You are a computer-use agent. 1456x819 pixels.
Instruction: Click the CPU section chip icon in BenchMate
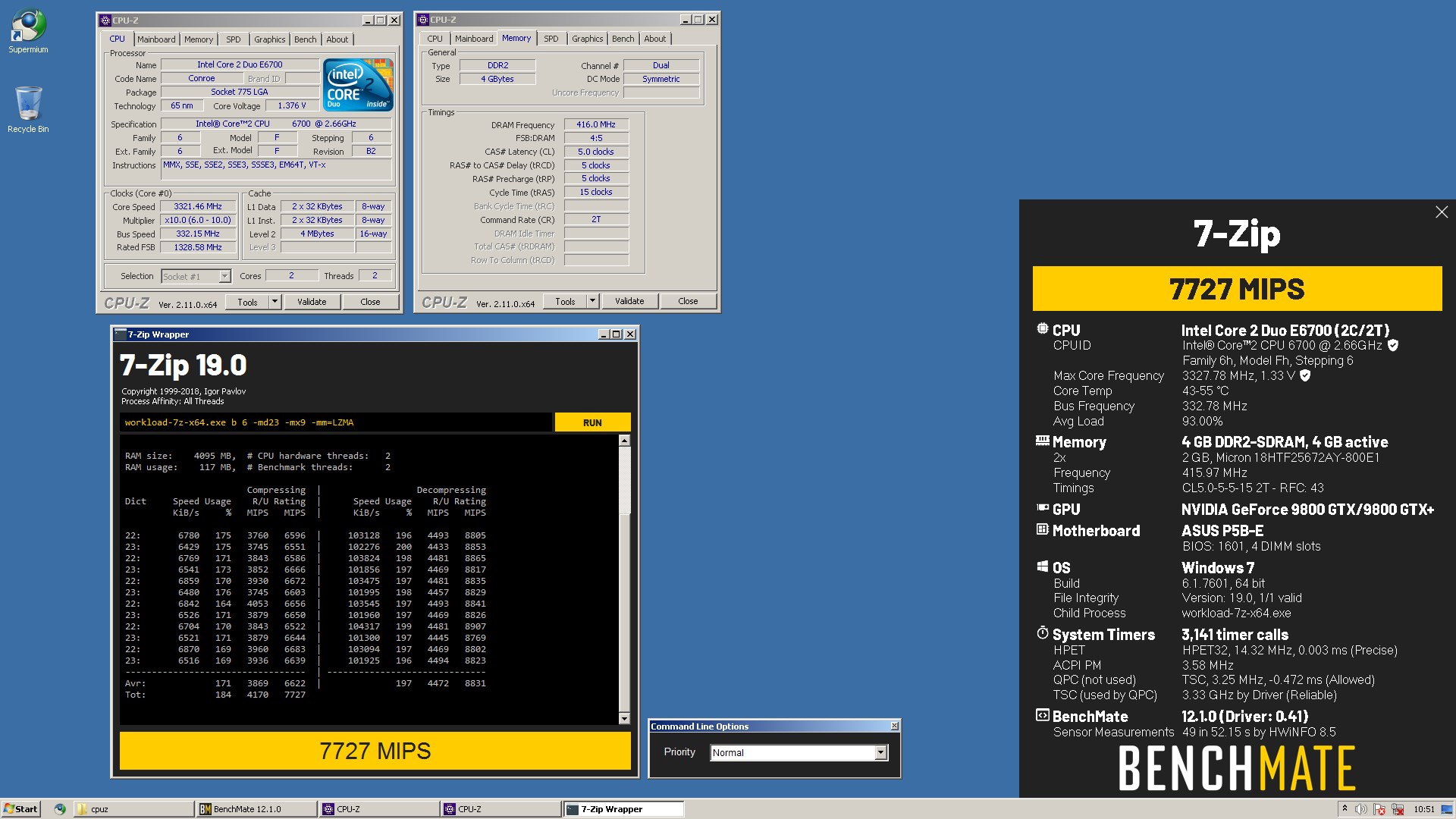click(1043, 329)
